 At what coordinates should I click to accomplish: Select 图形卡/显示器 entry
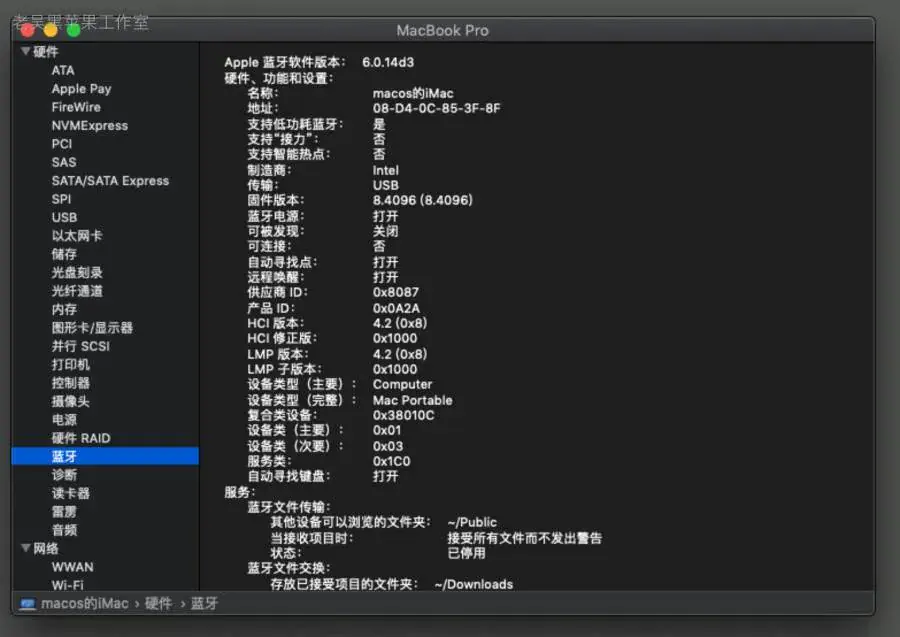click(92, 327)
